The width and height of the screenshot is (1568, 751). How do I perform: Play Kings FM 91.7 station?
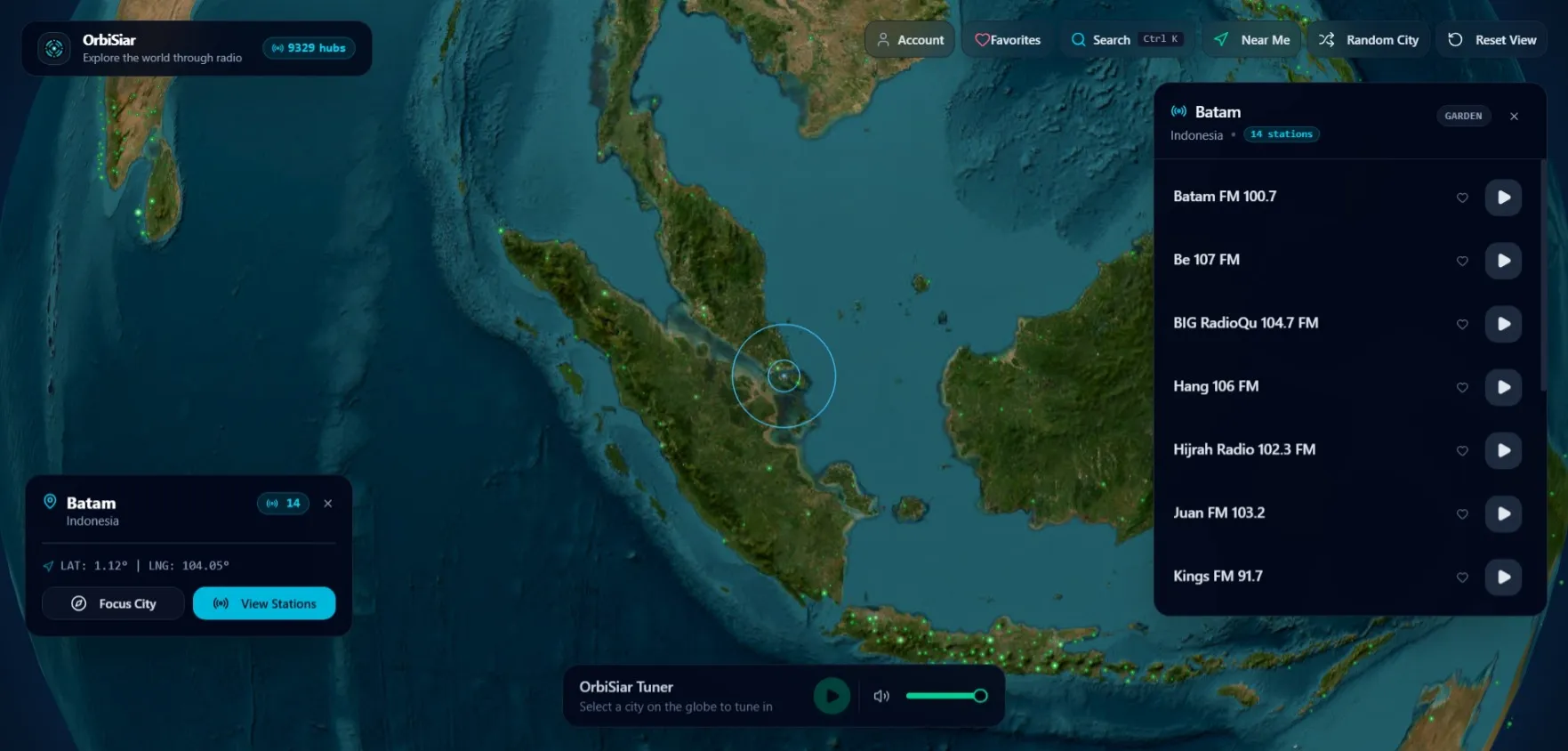(1503, 577)
